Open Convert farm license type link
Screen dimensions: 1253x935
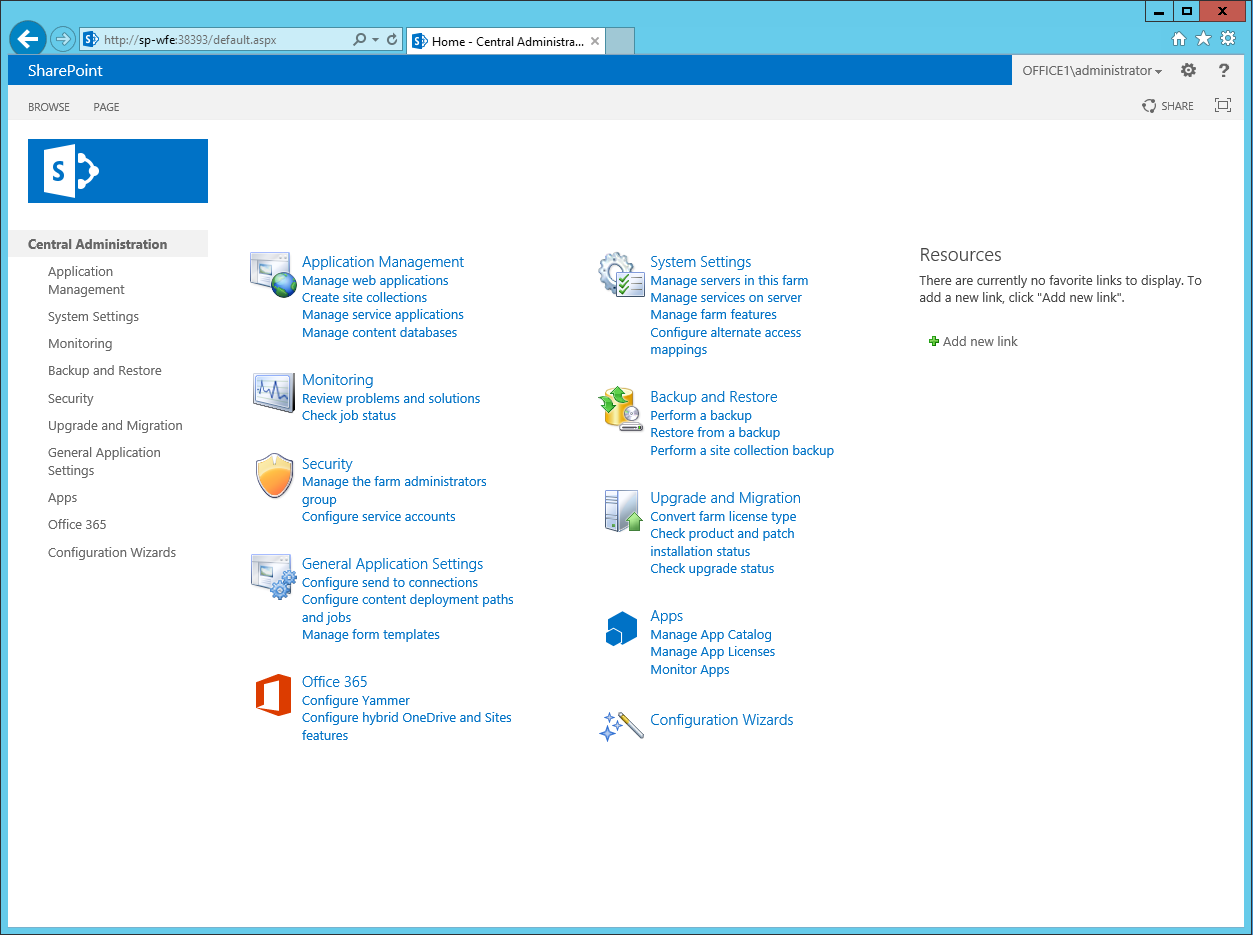click(x=723, y=517)
